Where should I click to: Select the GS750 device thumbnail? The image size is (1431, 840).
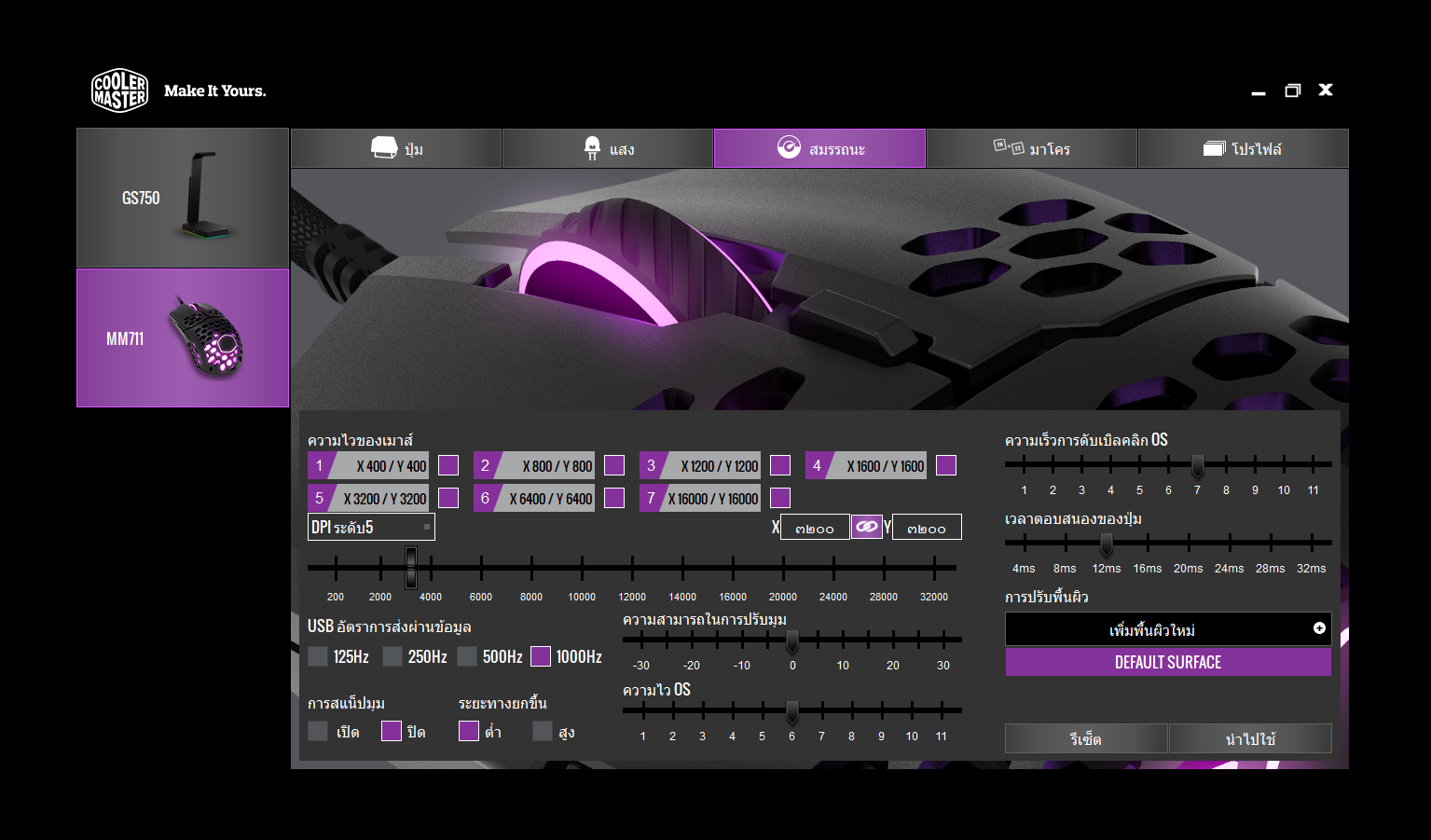[x=183, y=198]
